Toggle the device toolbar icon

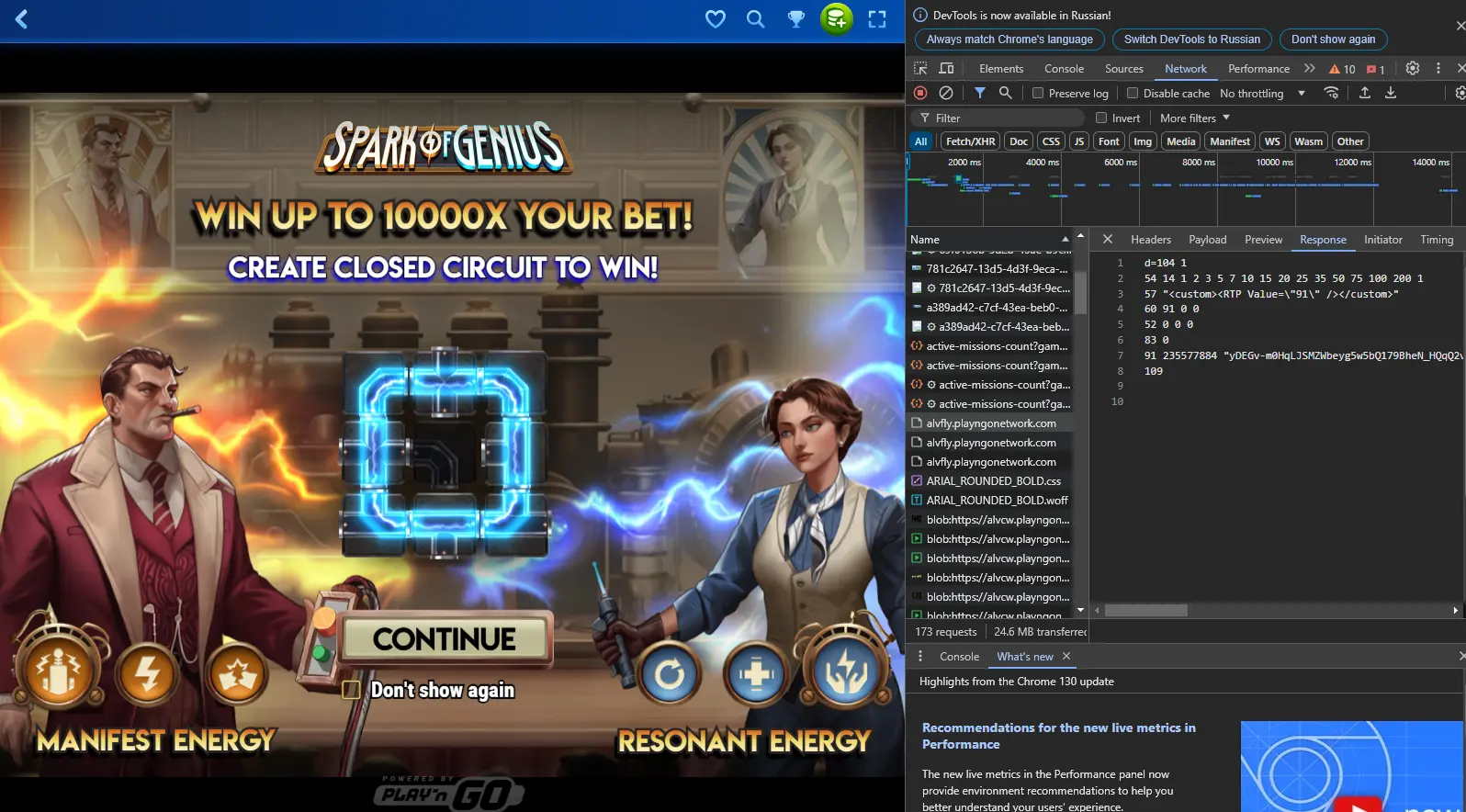[946, 68]
